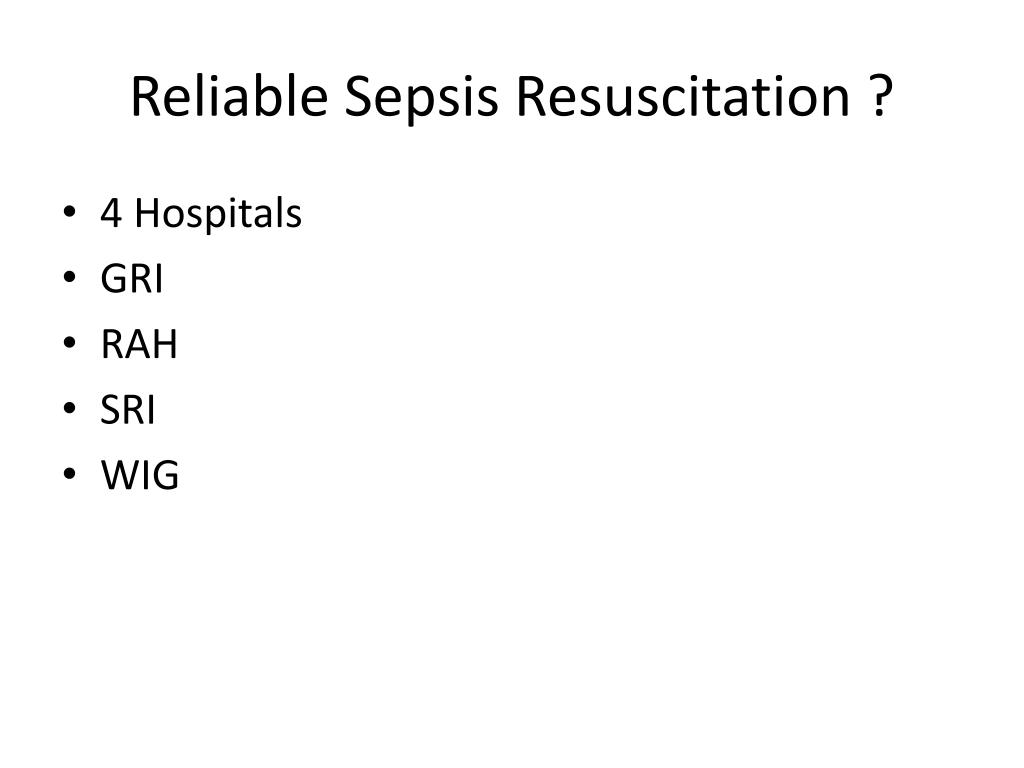The height and width of the screenshot is (768, 1024).
Task: Click the word "Reliable" in the title
Action: coord(229,96)
